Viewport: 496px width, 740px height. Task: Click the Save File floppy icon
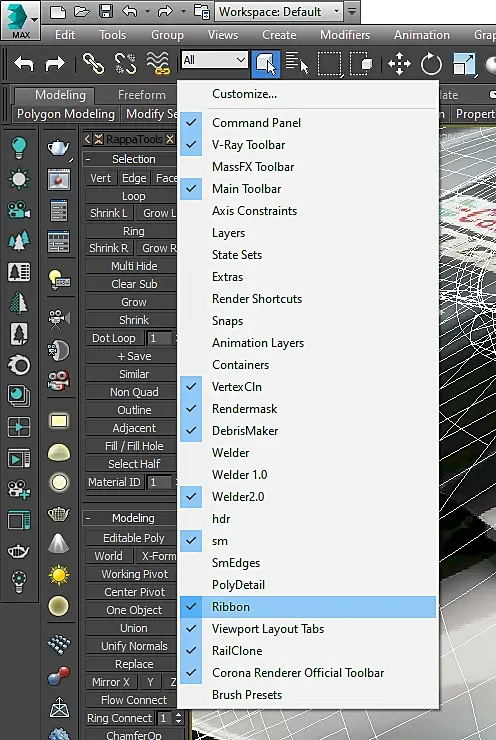point(106,11)
